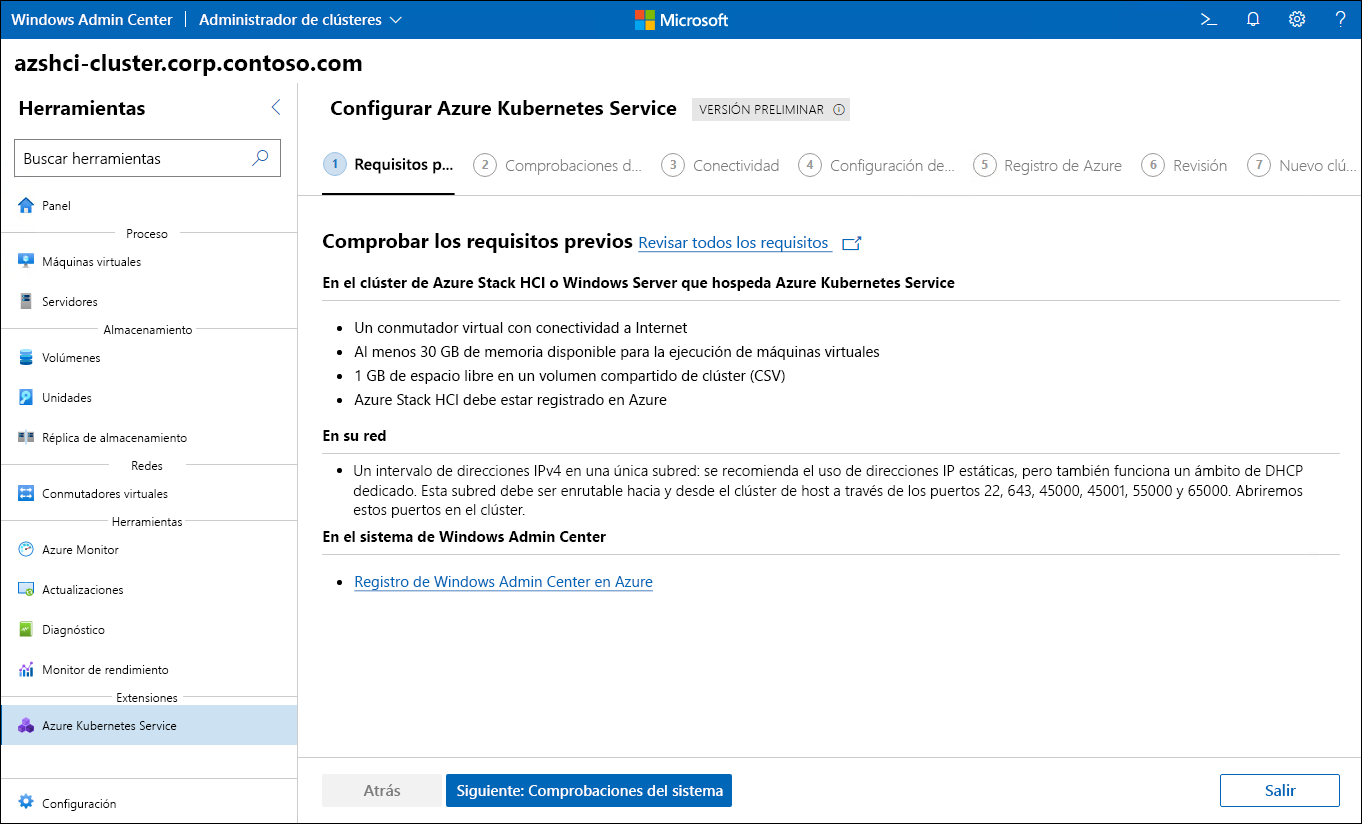Screen dimensions: 1362x824
Task: Click the Servidores icon
Action: [26, 301]
